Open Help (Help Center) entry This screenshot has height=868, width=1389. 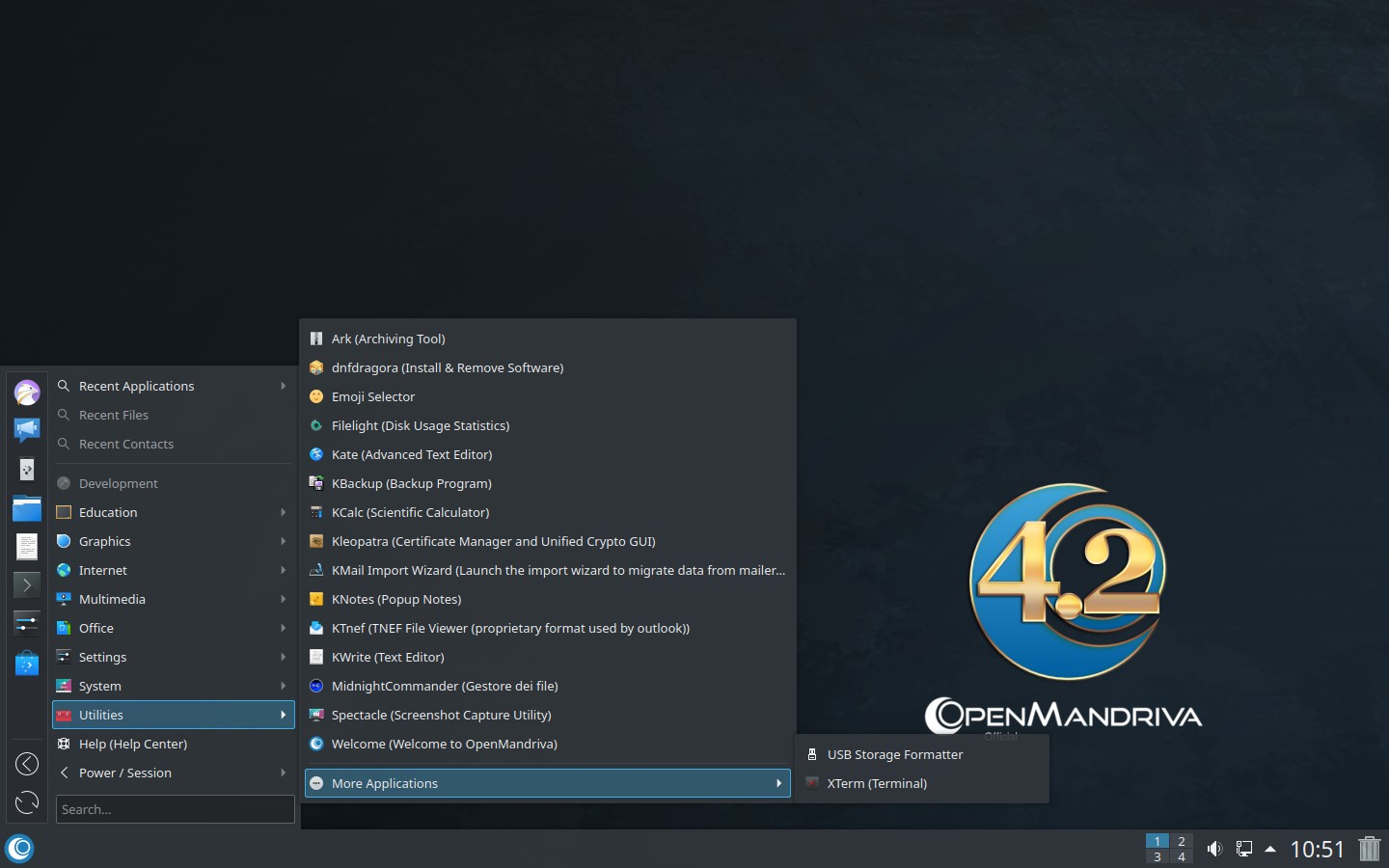(x=133, y=744)
